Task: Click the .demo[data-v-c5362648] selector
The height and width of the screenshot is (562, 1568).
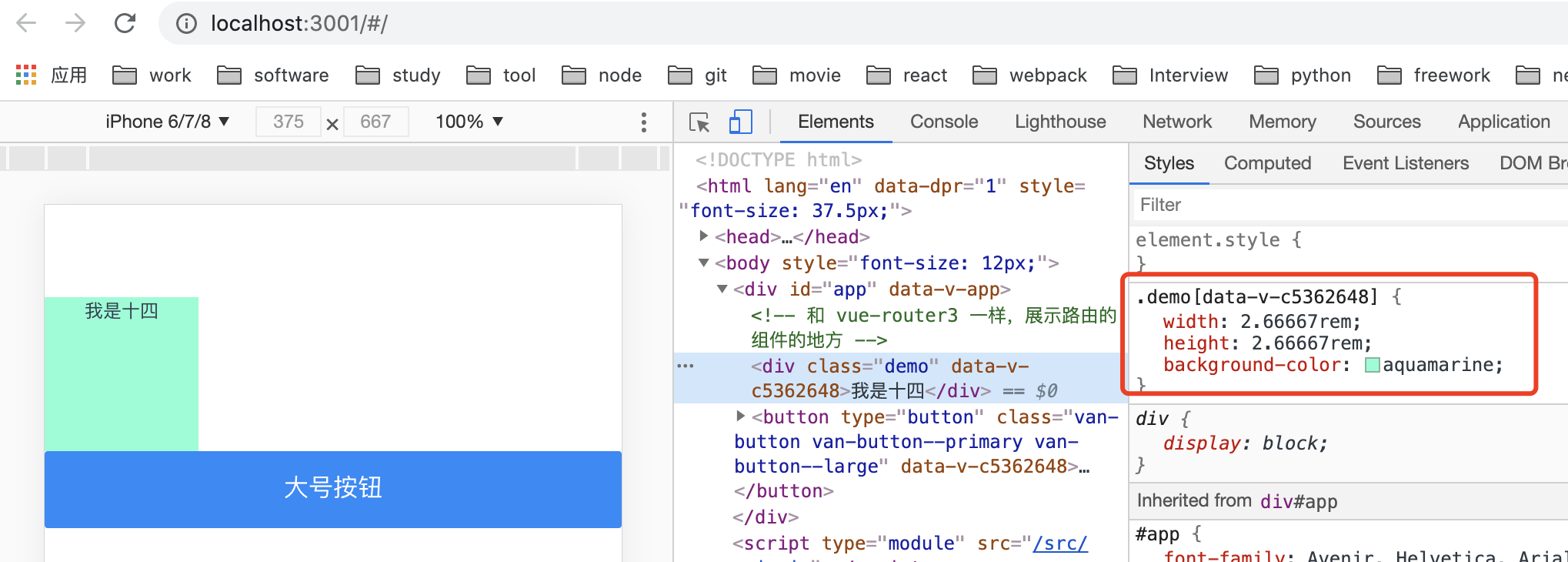Action: (1257, 296)
